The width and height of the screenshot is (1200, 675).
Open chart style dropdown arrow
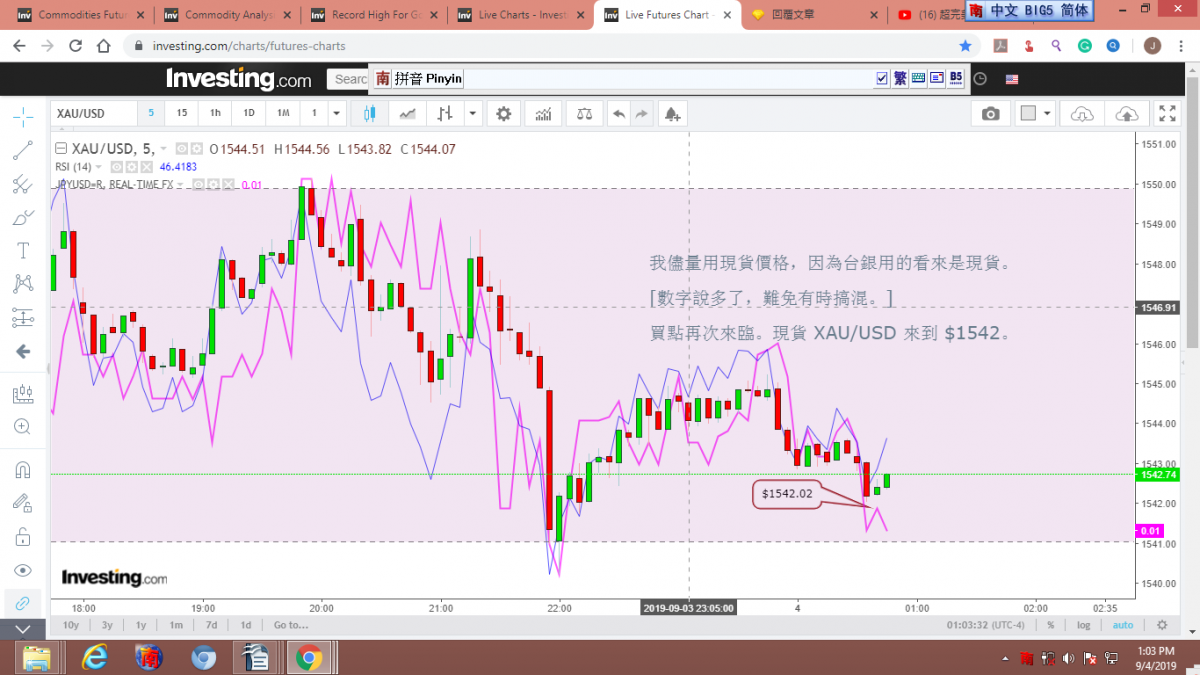click(x=472, y=114)
